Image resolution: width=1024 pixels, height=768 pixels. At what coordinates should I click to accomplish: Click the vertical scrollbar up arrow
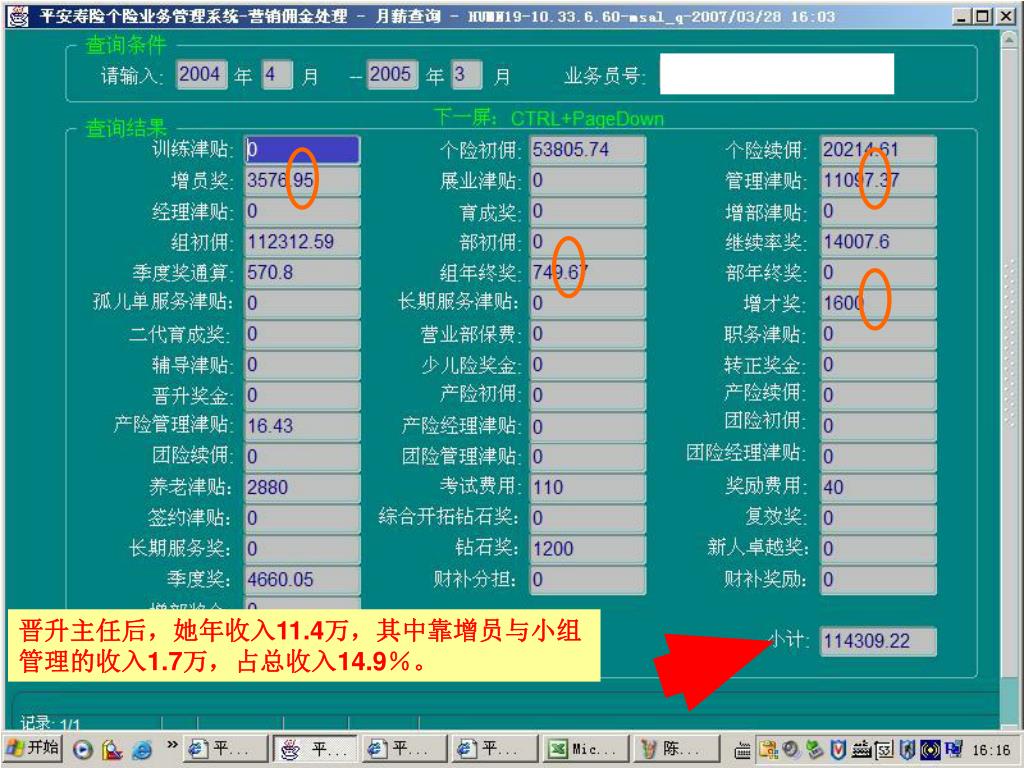click(x=1008, y=39)
